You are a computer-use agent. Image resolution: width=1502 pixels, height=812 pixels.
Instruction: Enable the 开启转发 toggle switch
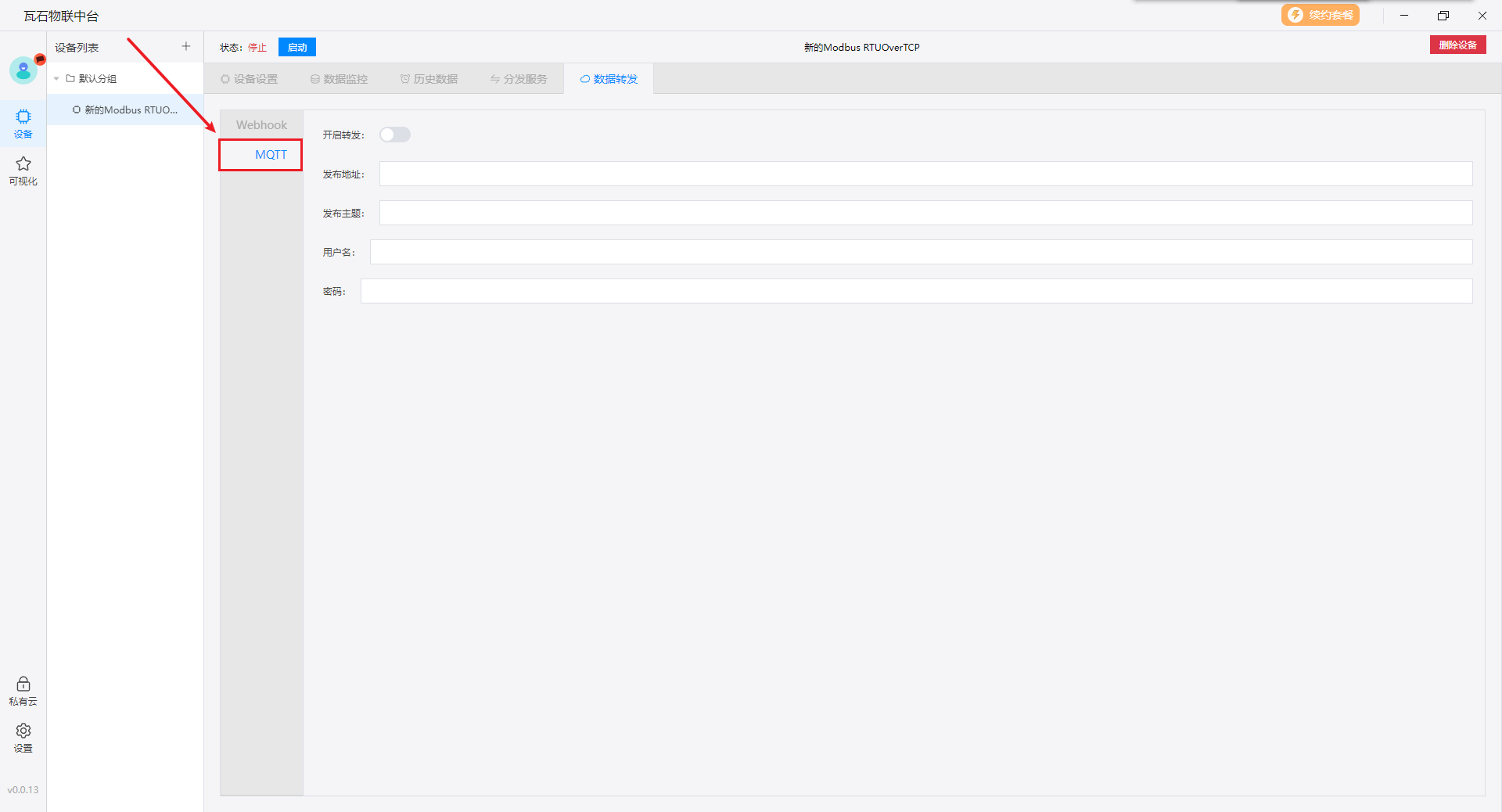click(x=395, y=135)
